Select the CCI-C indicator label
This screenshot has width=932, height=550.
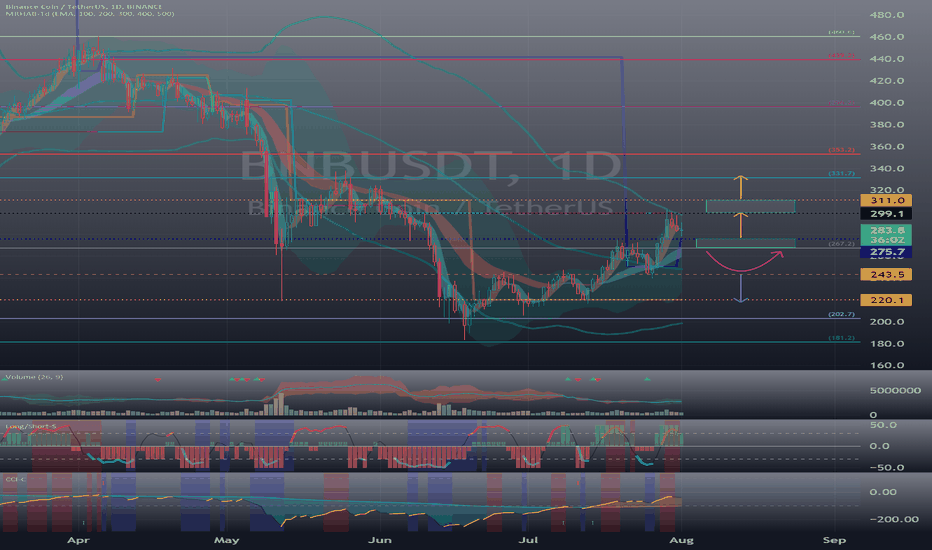point(13,479)
